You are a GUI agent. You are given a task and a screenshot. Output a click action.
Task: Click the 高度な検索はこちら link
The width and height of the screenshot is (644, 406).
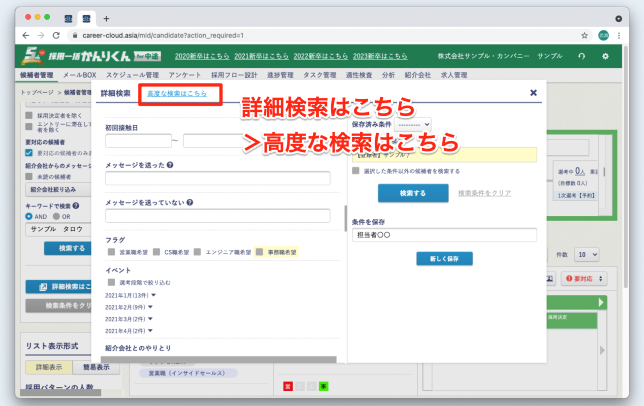click(177, 93)
